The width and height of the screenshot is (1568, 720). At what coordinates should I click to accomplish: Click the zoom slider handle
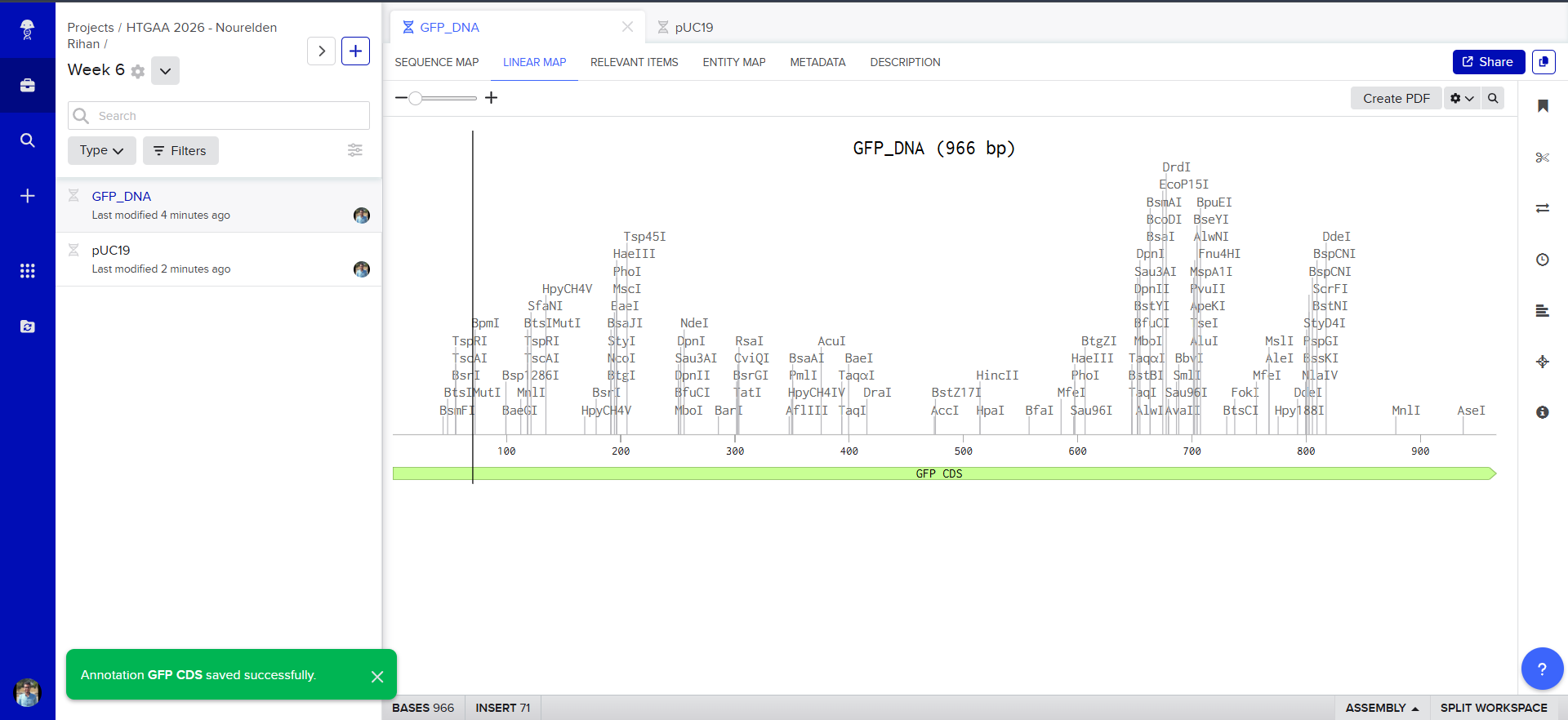point(416,98)
